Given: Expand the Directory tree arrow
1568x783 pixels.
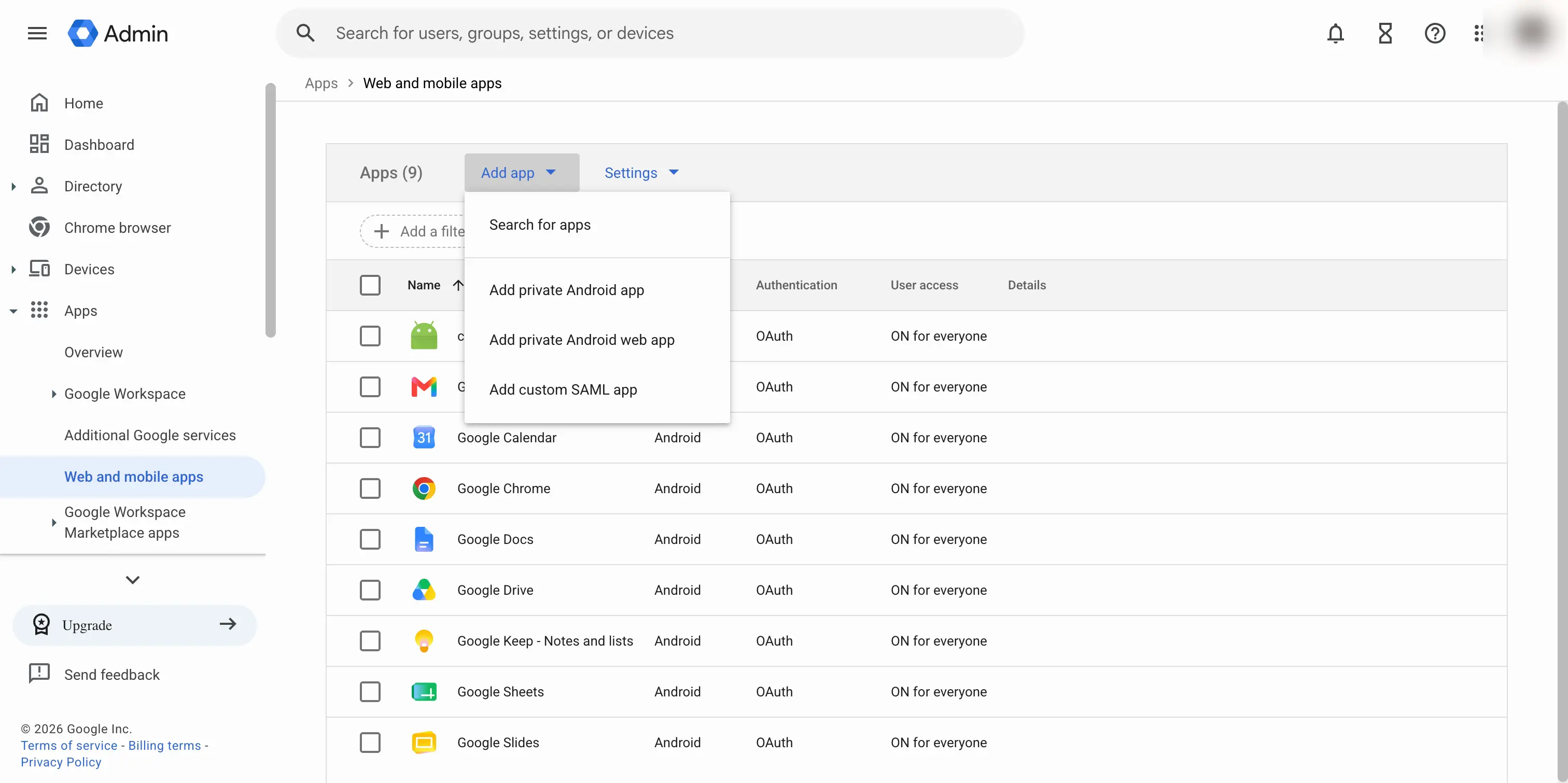Looking at the screenshot, I should point(13,186).
